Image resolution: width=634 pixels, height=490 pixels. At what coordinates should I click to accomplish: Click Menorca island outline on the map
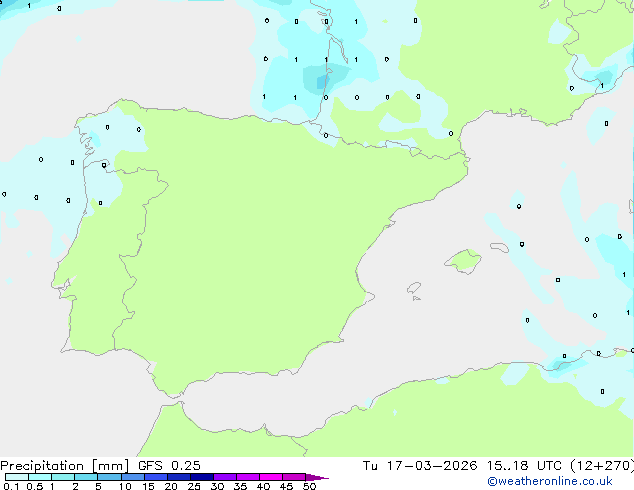click(x=499, y=247)
